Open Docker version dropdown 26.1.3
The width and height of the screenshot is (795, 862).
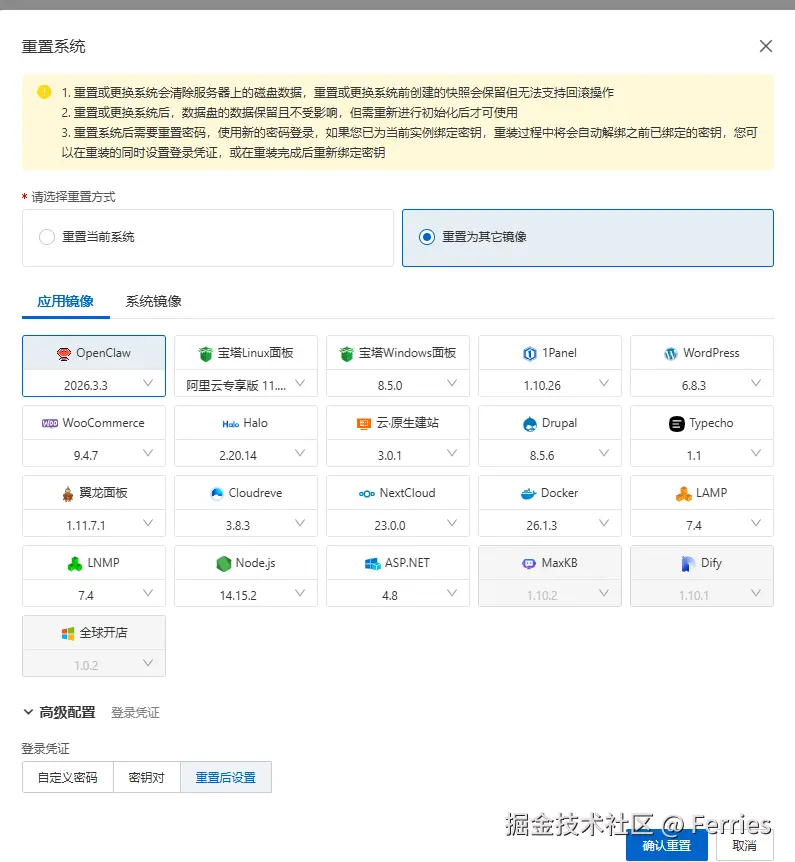pyautogui.click(x=550, y=524)
